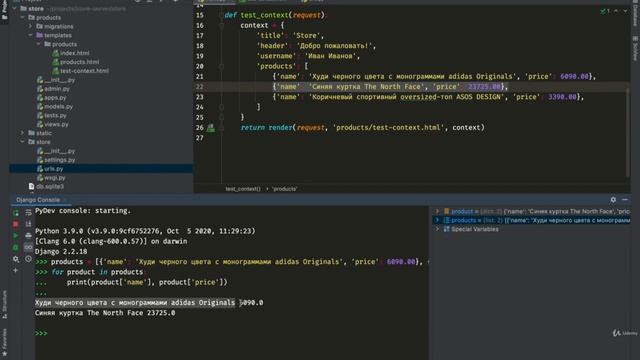This screenshot has height=360, width=640.
Task: Open db.sqlite3 database file
Action: [50, 187]
